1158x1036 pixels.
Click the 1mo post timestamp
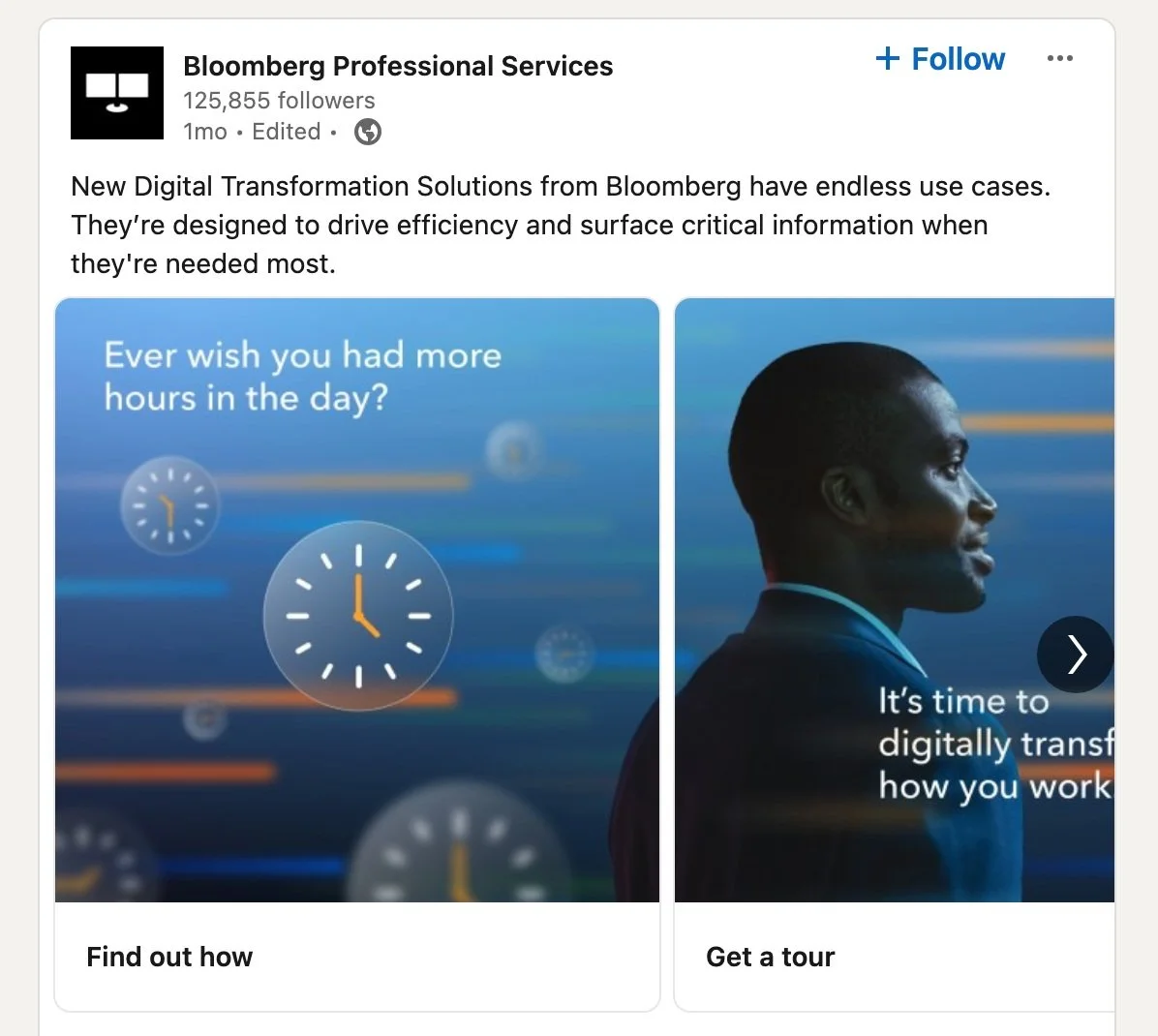(205, 132)
